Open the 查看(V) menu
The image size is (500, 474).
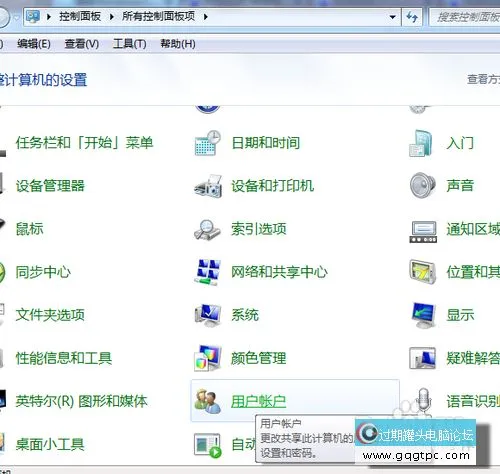pos(82,44)
